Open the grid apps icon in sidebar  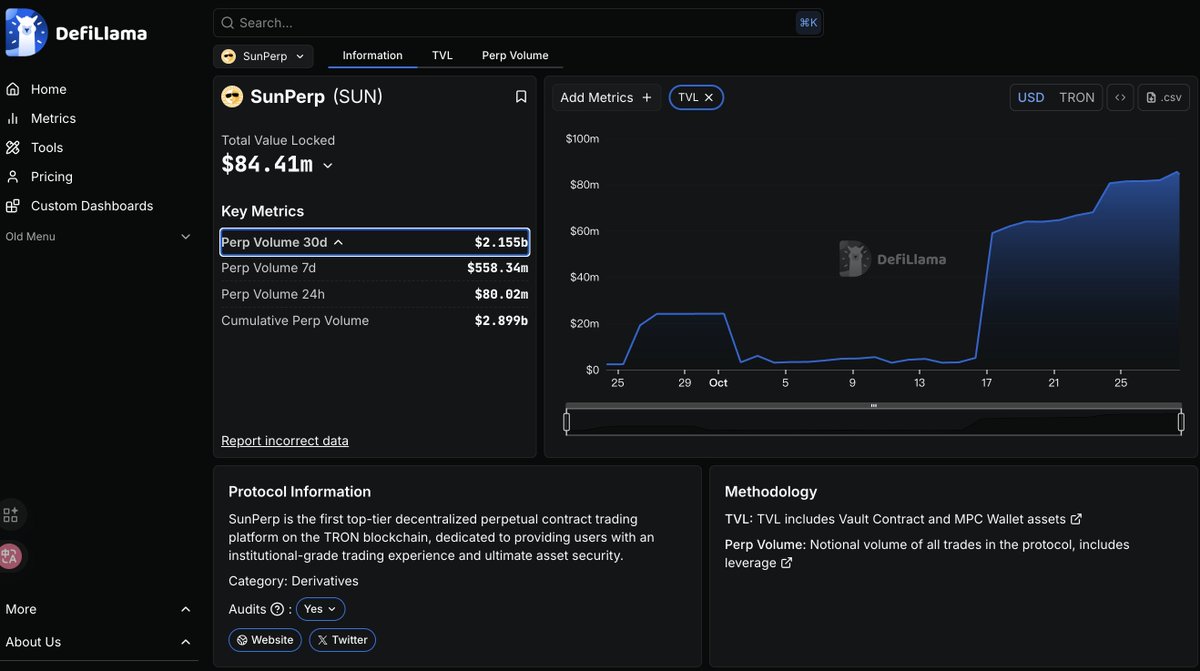(11, 515)
